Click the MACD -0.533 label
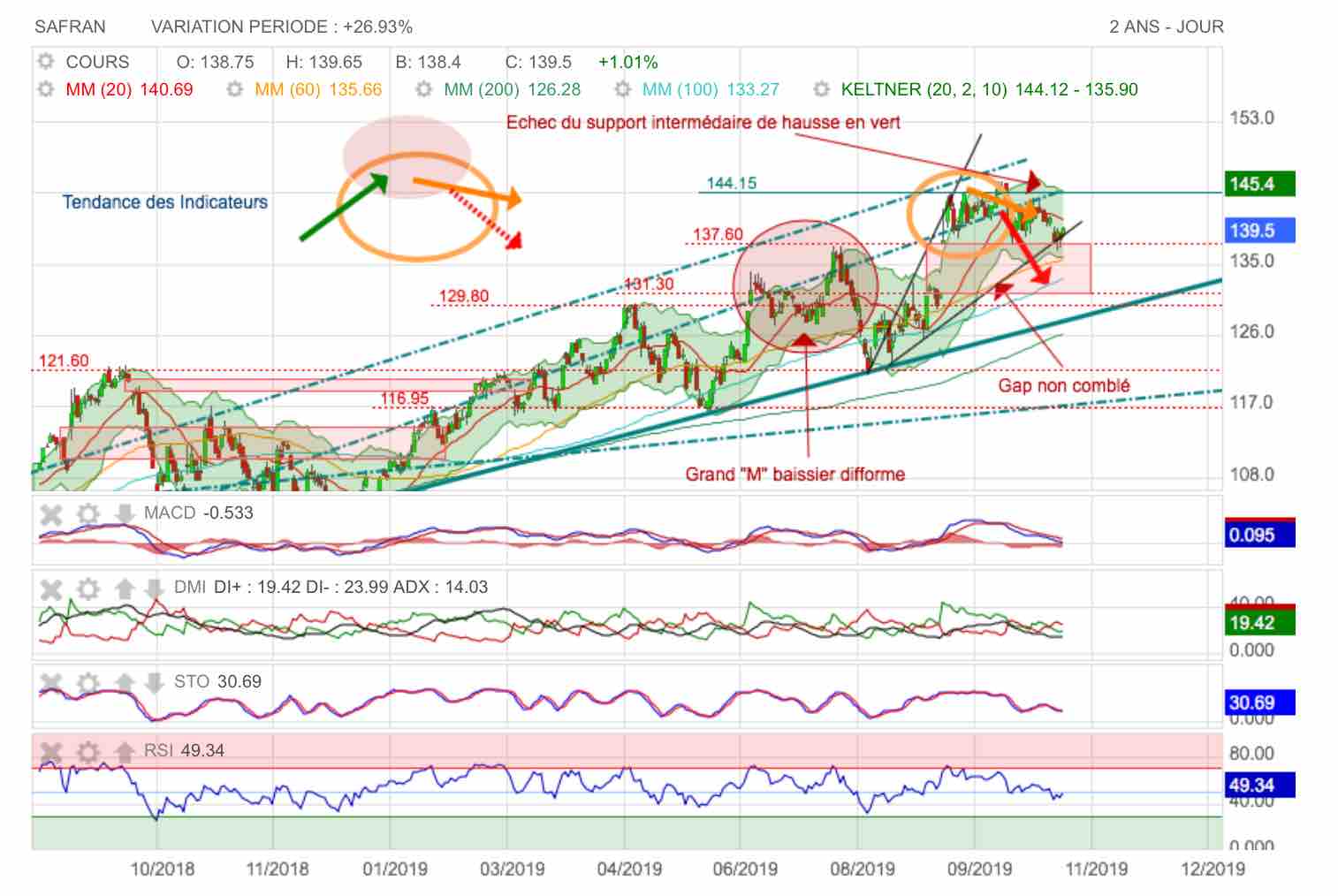This screenshot has width=1338, height=896. coord(199,513)
